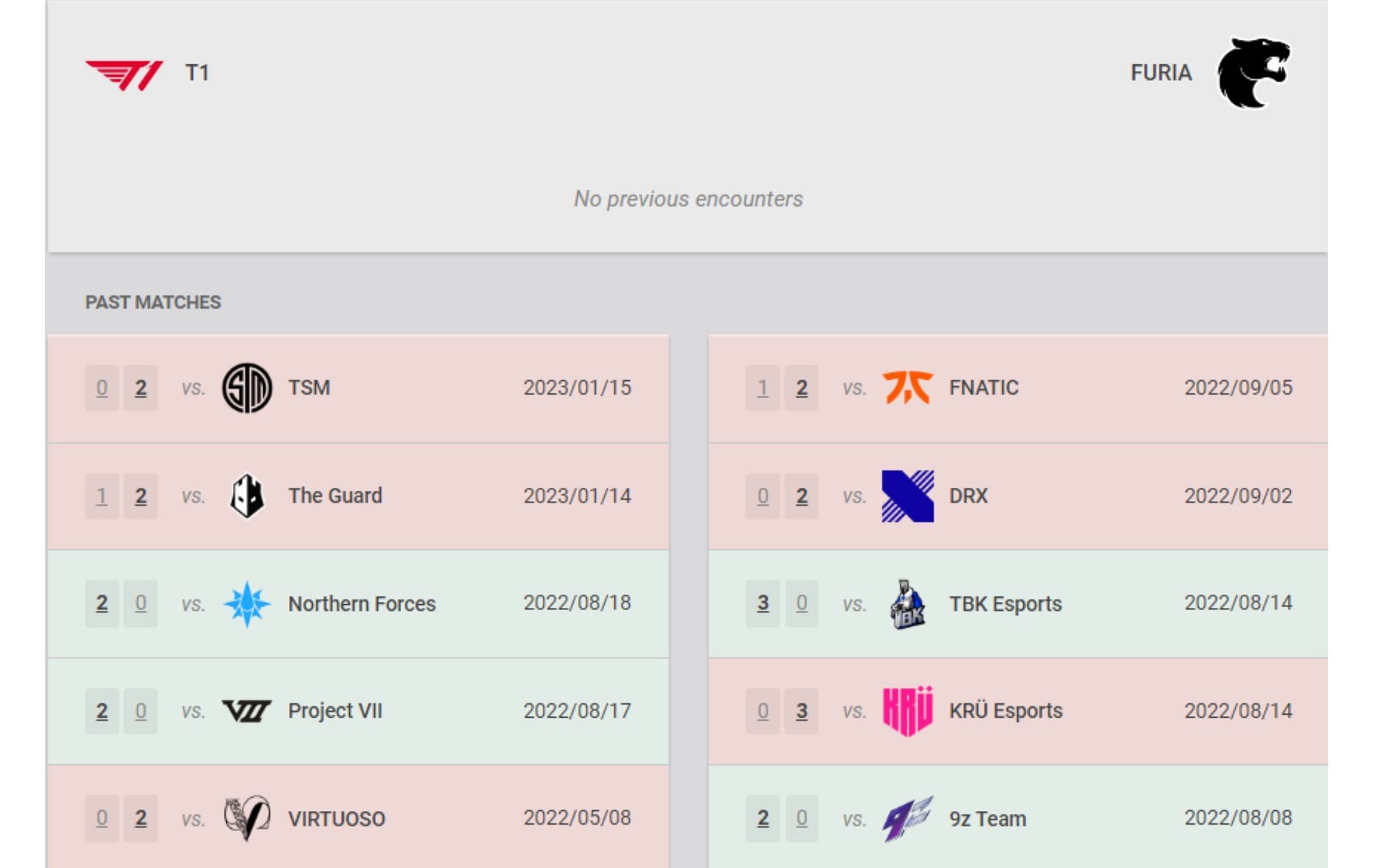
Task: Open the TSM team logo
Action: point(247,388)
